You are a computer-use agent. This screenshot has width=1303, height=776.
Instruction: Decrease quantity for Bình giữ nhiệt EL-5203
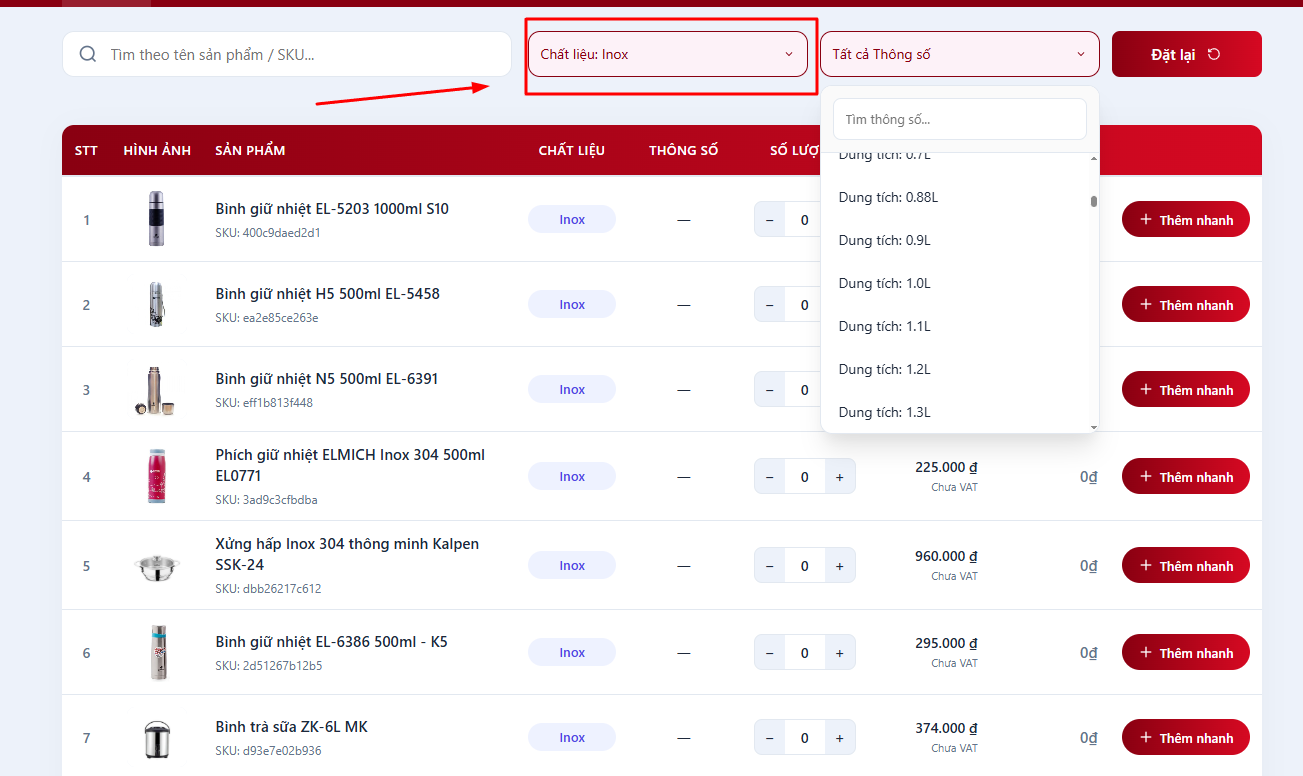tap(769, 220)
